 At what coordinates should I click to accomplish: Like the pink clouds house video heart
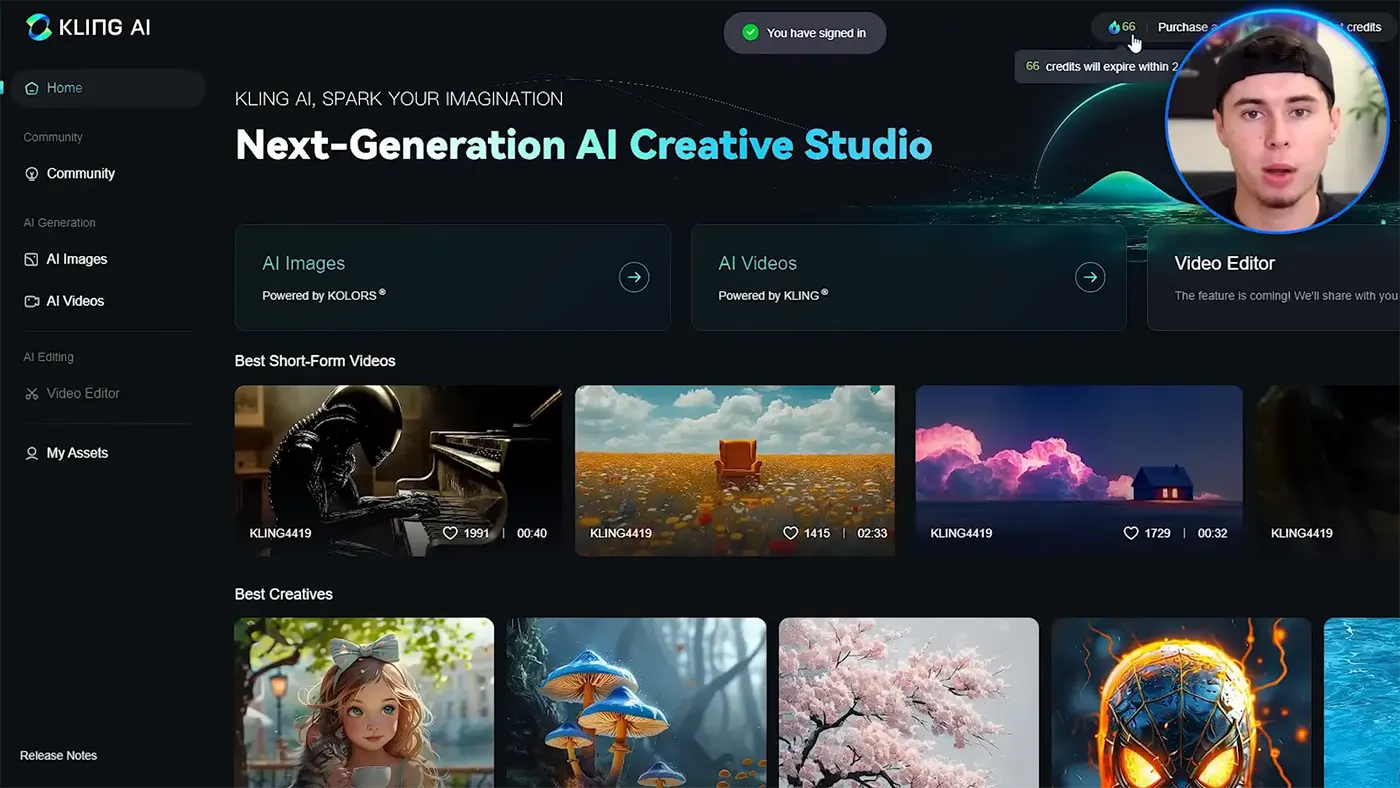(1131, 533)
